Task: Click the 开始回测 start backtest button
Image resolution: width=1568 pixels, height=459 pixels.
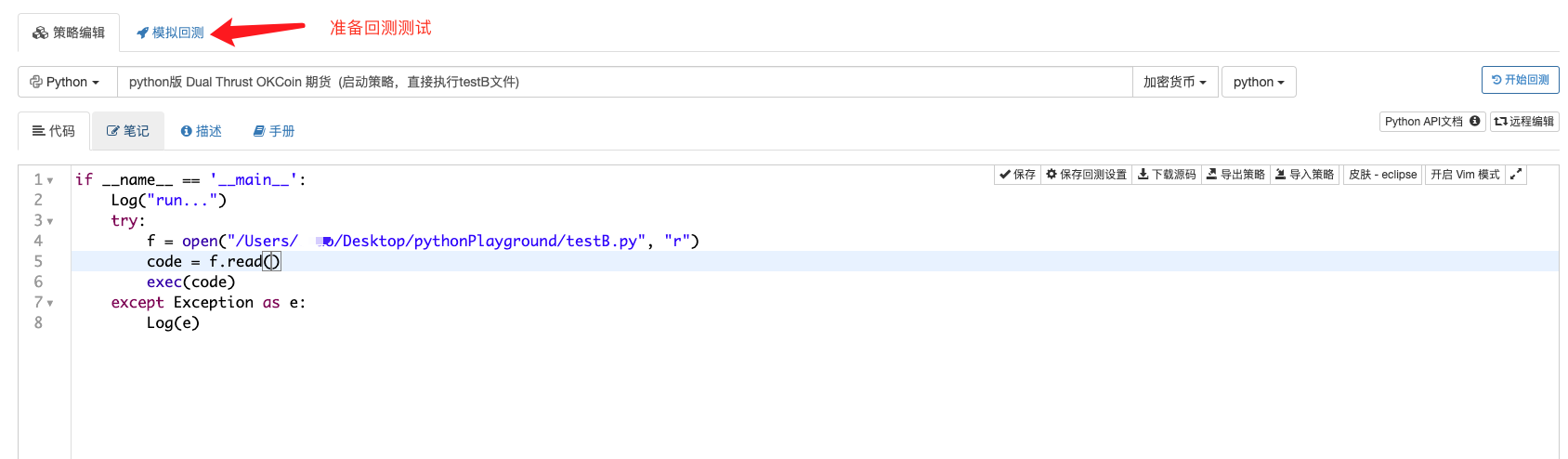Action: [x=1520, y=80]
